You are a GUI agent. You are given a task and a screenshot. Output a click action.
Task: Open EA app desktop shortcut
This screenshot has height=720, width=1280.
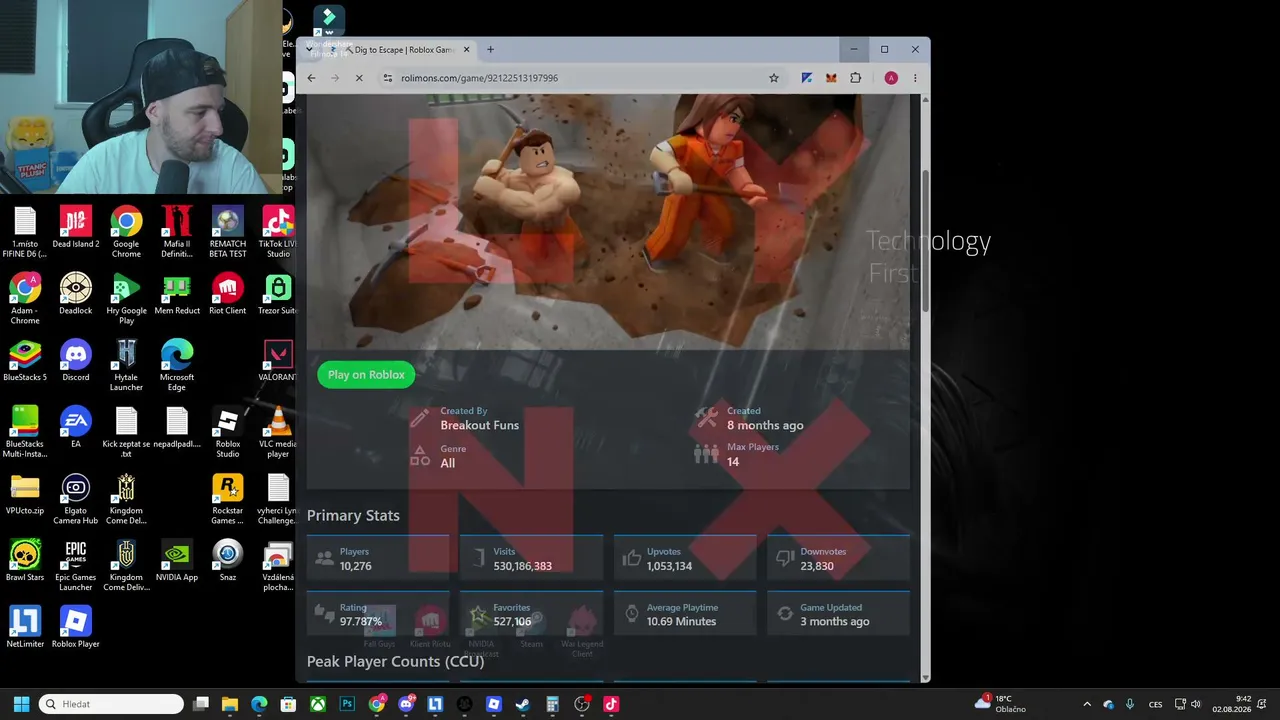click(x=76, y=428)
